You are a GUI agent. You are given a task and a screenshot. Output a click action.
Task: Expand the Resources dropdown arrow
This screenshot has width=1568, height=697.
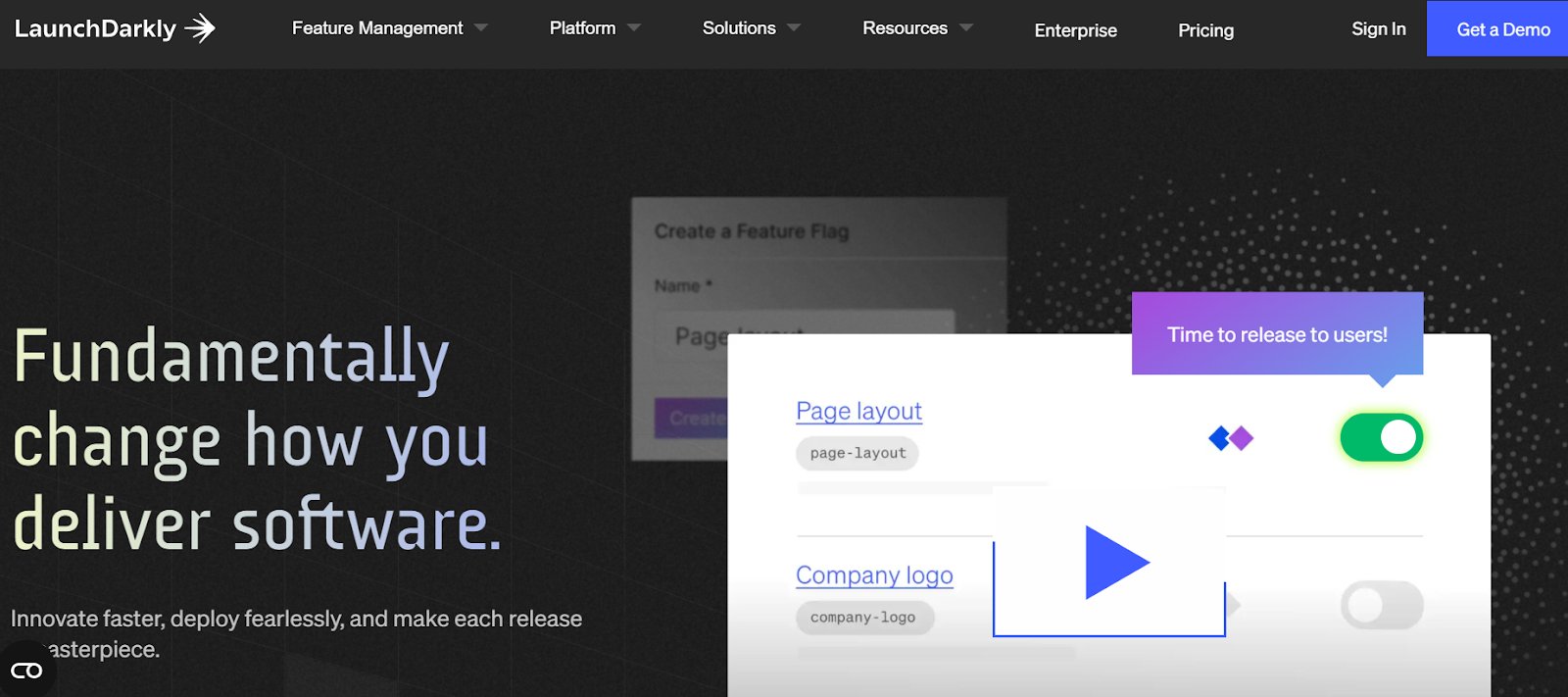[966, 28]
